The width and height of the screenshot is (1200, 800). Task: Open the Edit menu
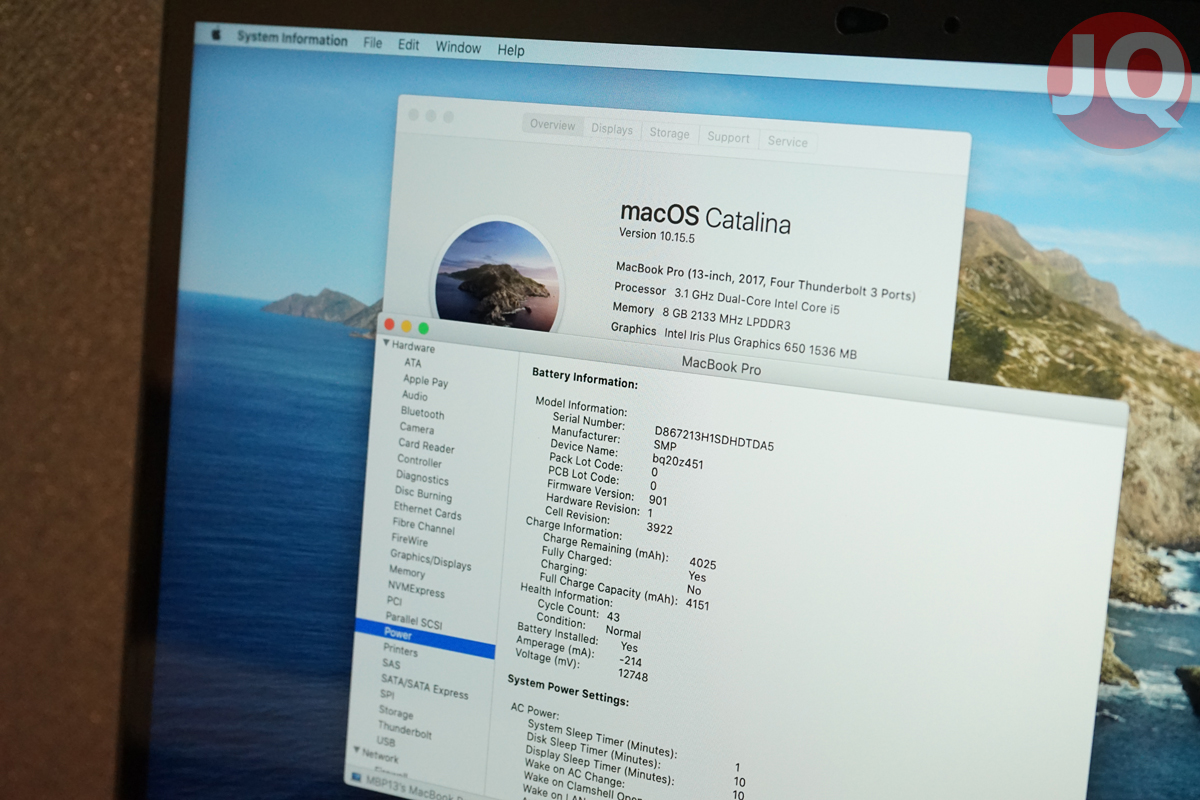click(409, 45)
